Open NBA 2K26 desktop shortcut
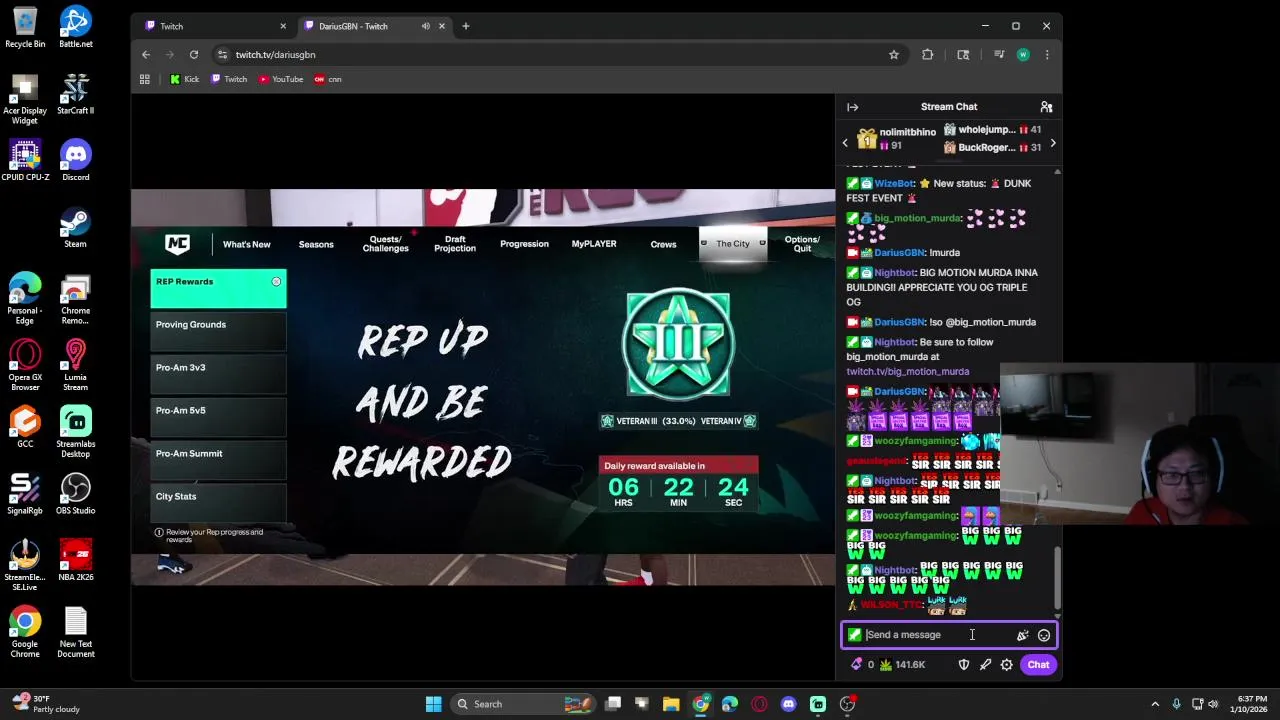The width and height of the screenshot is (1280, 720). 76,561
